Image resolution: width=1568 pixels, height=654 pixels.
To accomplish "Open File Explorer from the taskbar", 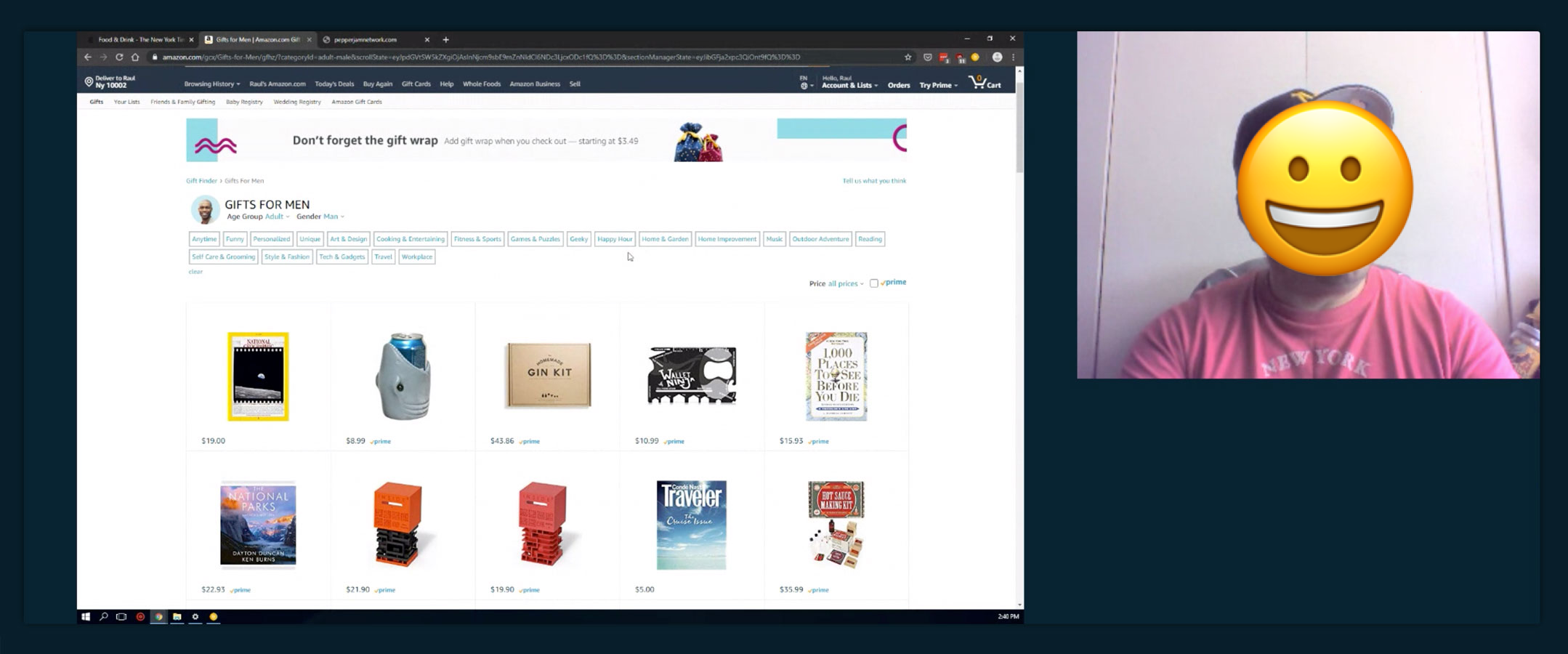I will click(177, 617).
